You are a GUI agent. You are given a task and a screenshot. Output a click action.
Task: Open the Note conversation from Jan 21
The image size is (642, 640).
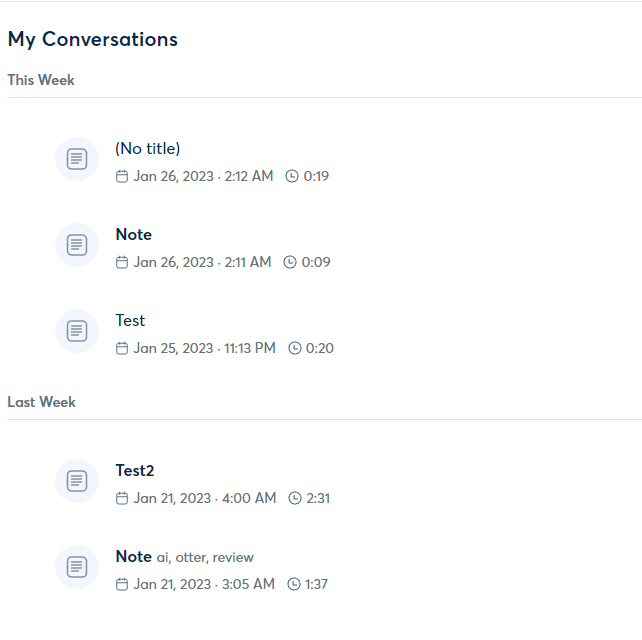pyautogui.click(x=134, y=556)
